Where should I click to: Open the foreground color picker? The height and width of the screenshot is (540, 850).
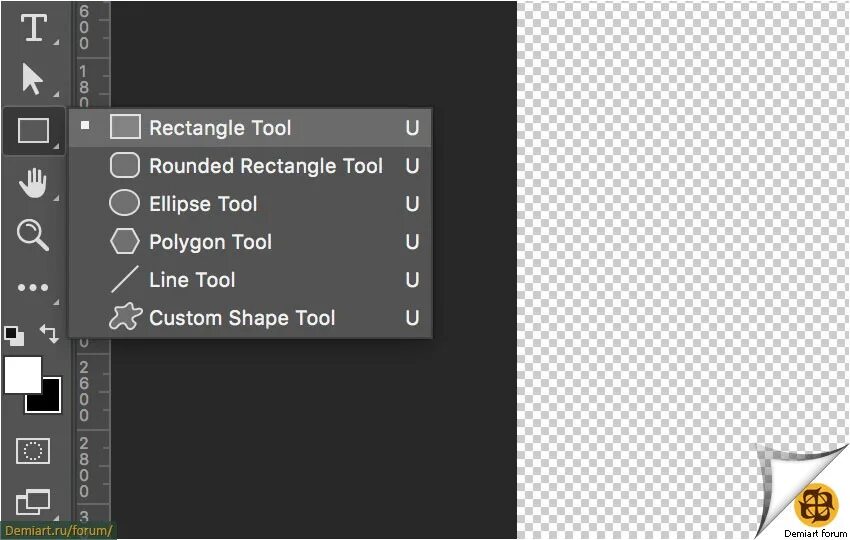coord(22,375)
